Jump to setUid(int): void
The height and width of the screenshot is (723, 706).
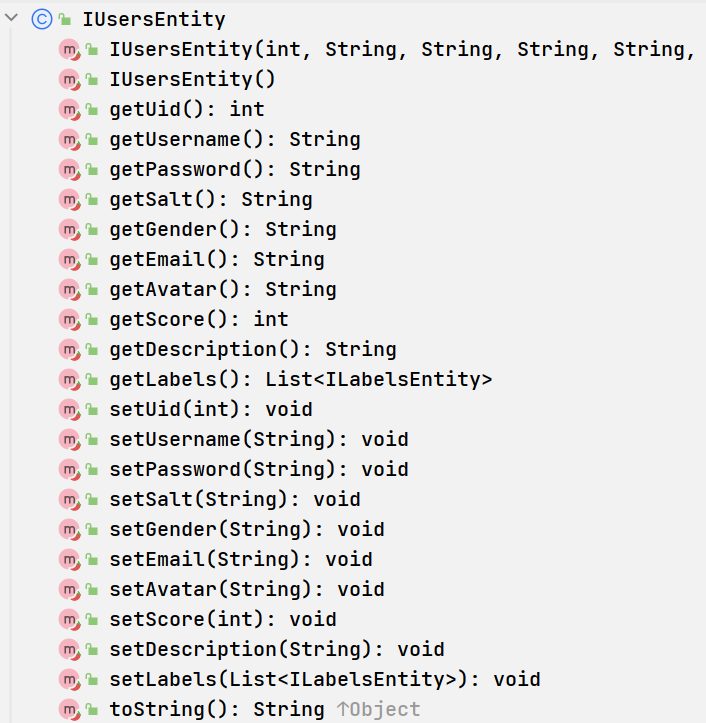(210, 409)
